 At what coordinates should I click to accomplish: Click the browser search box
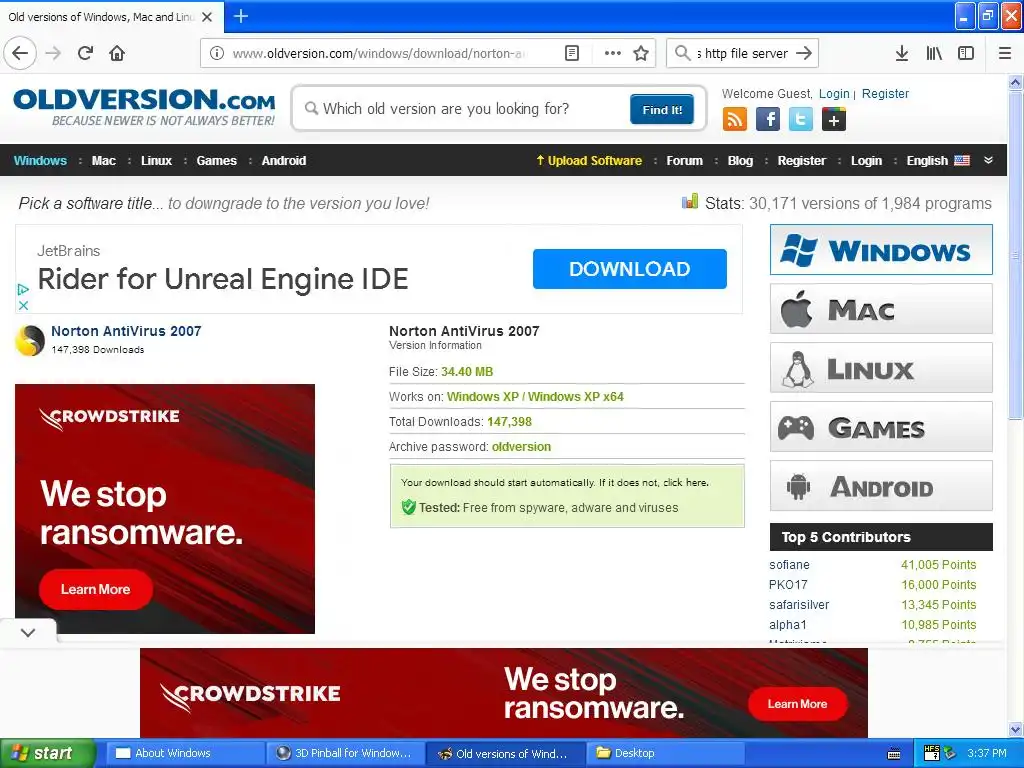pyautogui.click(x=743, y=53)
